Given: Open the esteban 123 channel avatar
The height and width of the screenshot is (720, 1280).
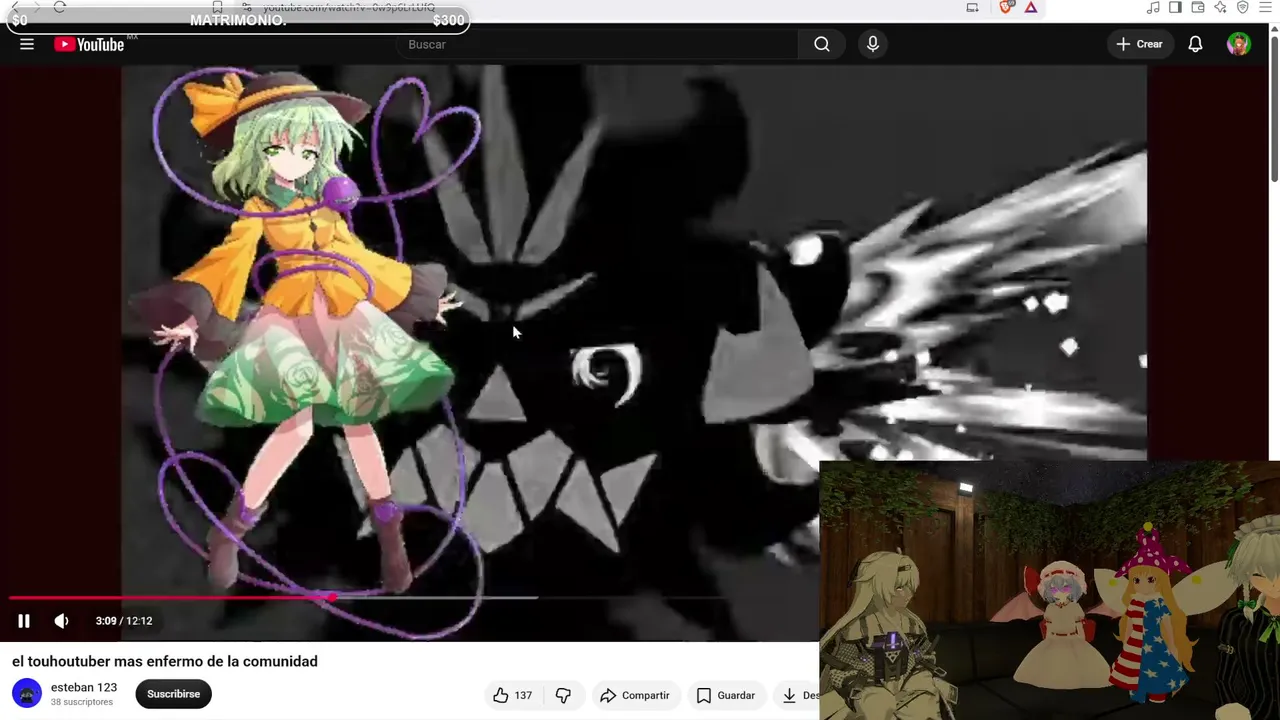Looking at the screenshot, I should click(27, 693).
